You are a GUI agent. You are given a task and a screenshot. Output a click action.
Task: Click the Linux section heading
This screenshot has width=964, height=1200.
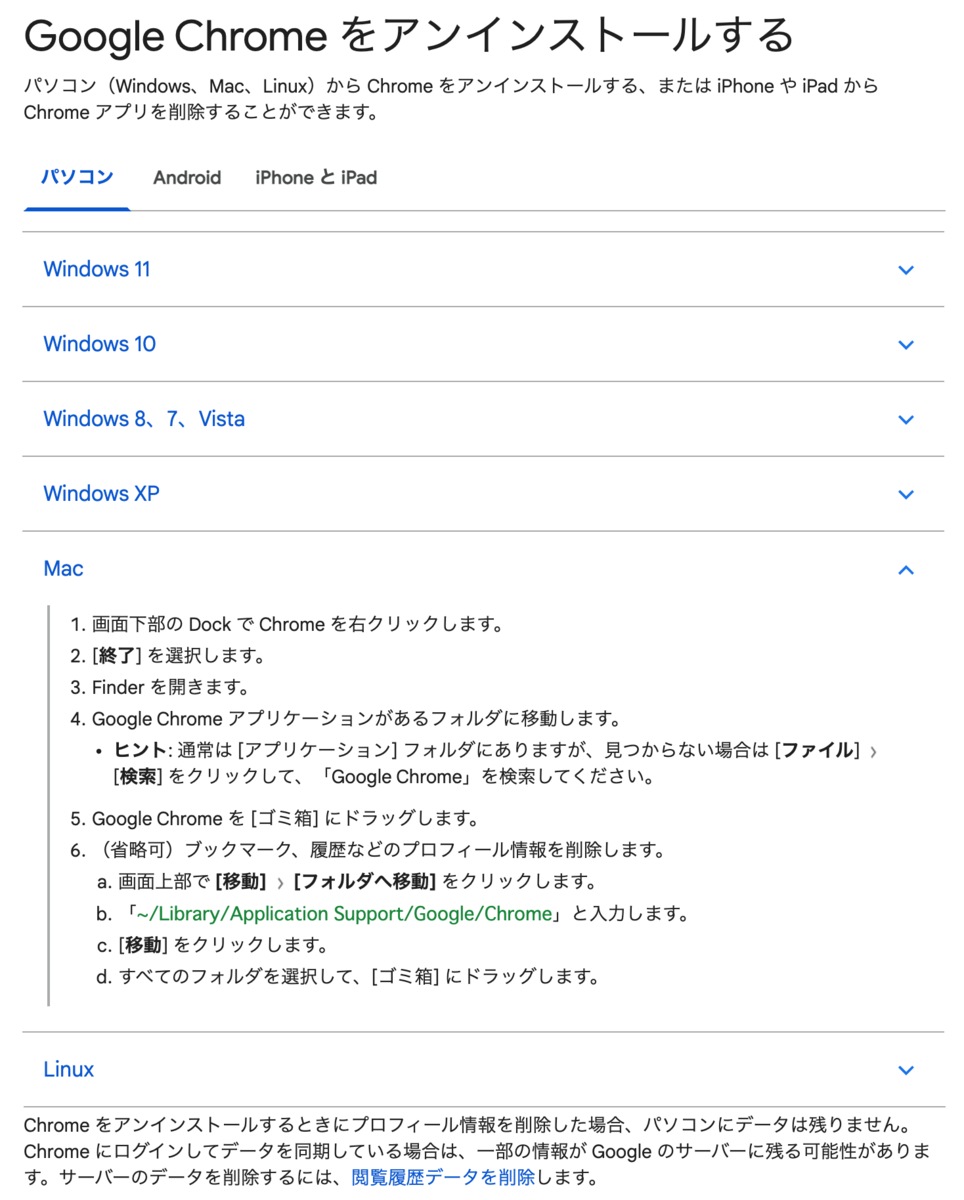tap(69, 1069)
